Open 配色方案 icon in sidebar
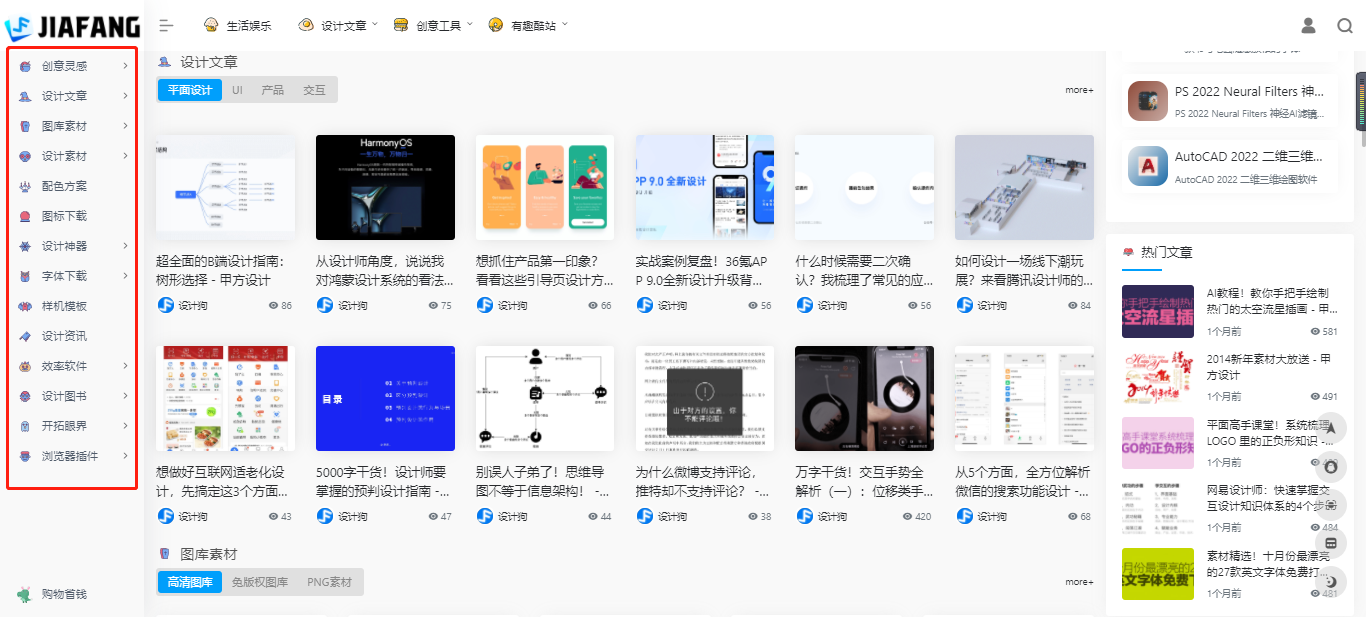 (x=25, y=186)
